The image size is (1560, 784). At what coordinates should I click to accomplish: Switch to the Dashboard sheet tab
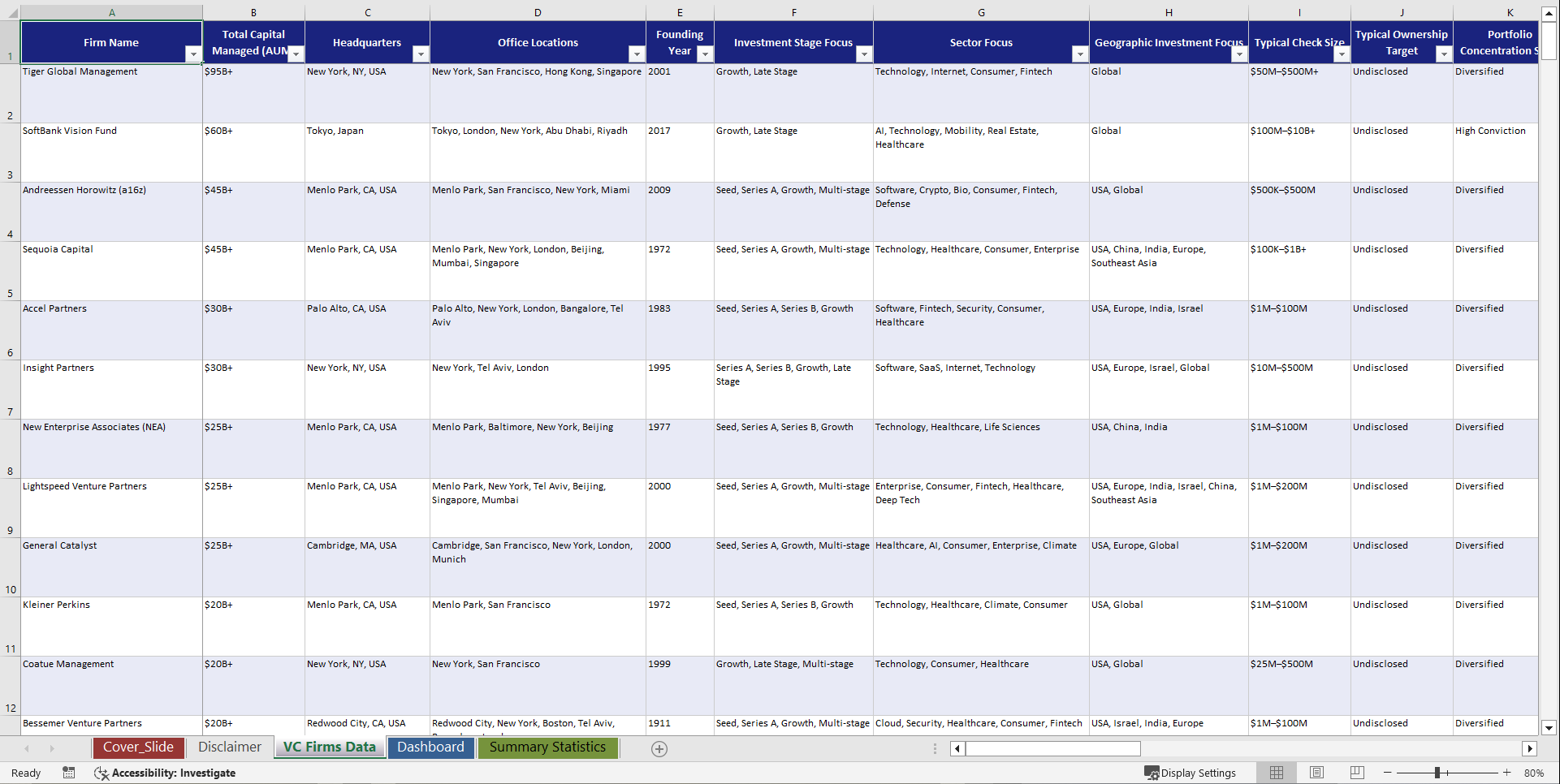pyautogui.click(x=431, y=747)
